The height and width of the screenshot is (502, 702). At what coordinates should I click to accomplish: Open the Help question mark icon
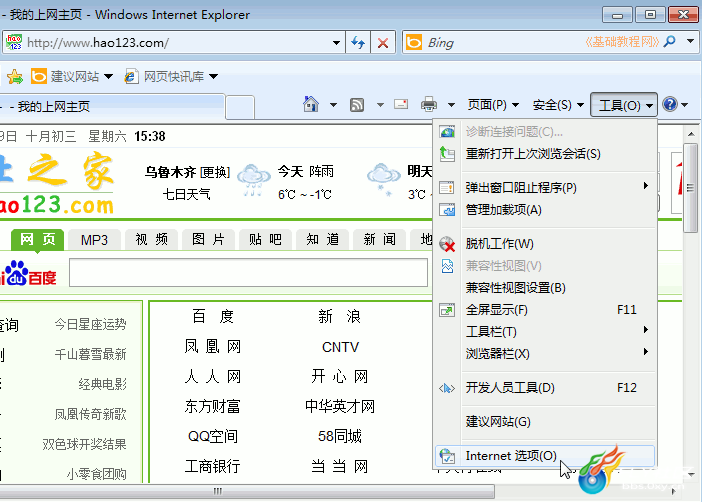pyautogui.click(x=670, y=104)
